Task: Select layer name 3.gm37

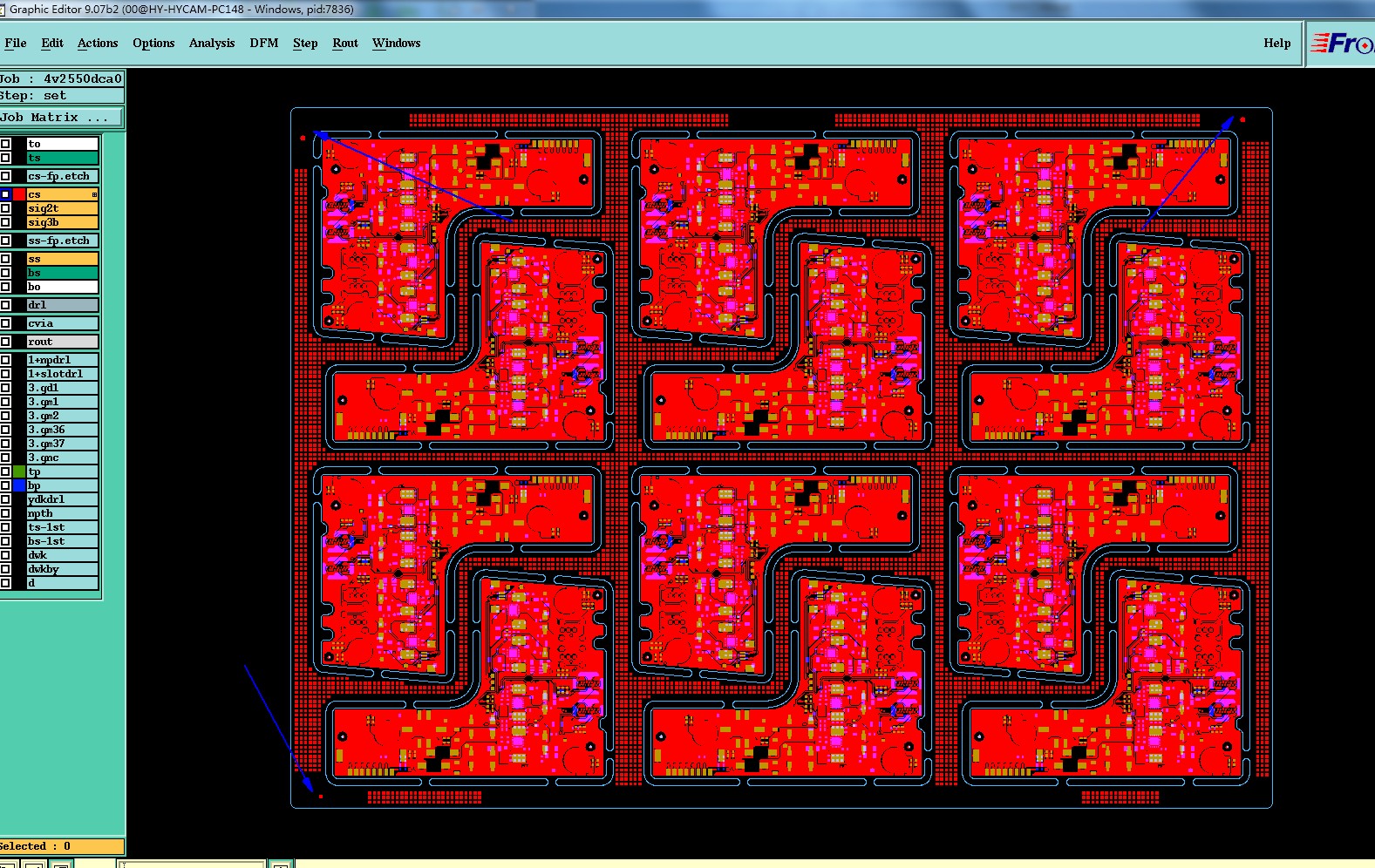Action: click(63, 444)
